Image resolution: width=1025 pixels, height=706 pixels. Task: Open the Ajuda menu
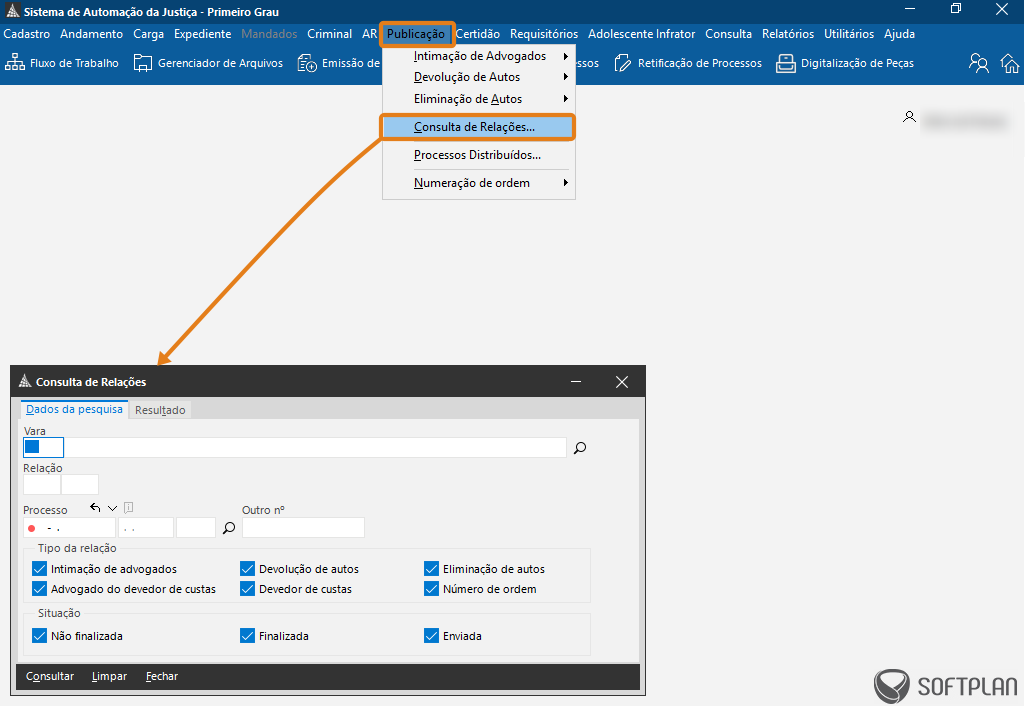pyautogui.click(x=899, y=34)
